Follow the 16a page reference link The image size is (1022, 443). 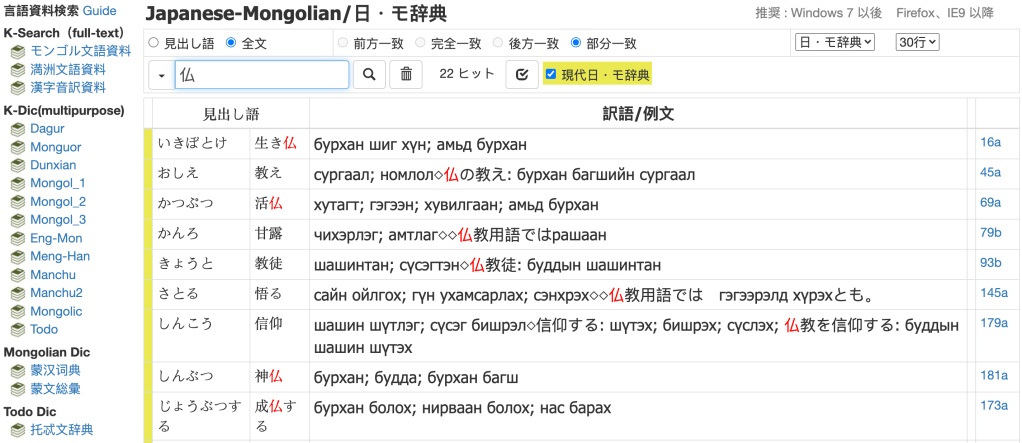(x=990, y=142)
